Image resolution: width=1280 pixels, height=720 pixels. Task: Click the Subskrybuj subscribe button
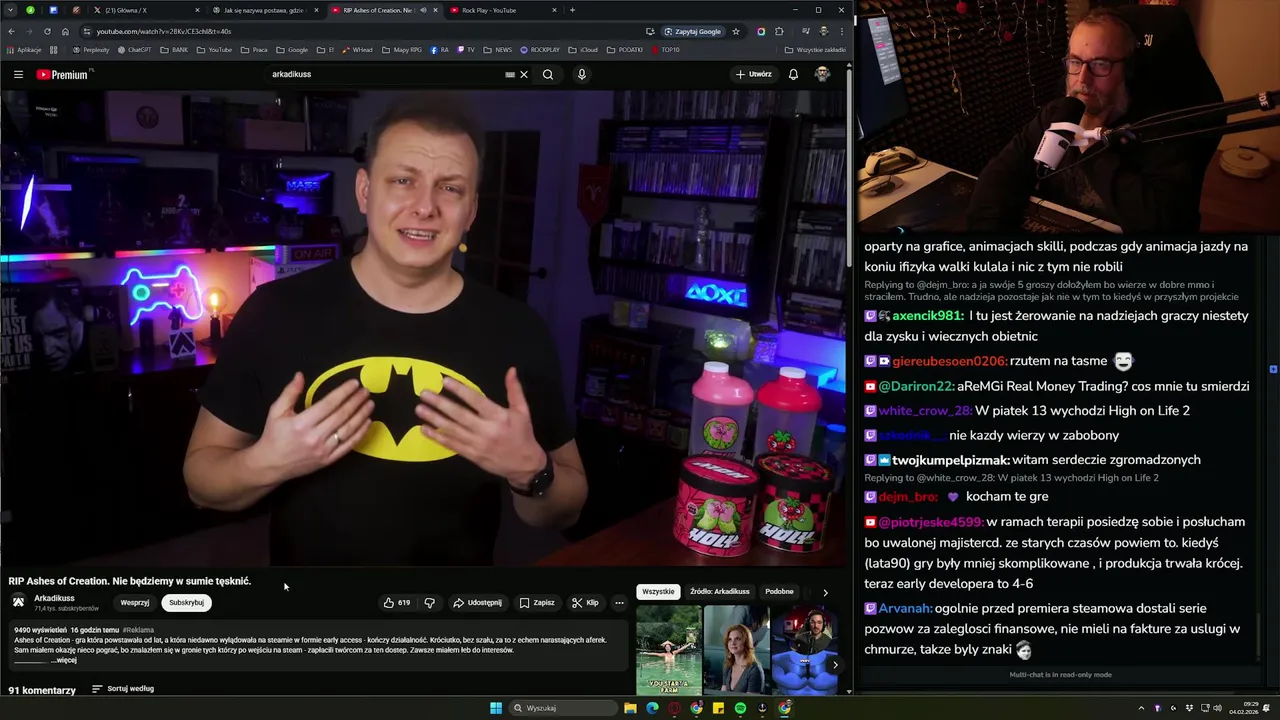point(186,603)
